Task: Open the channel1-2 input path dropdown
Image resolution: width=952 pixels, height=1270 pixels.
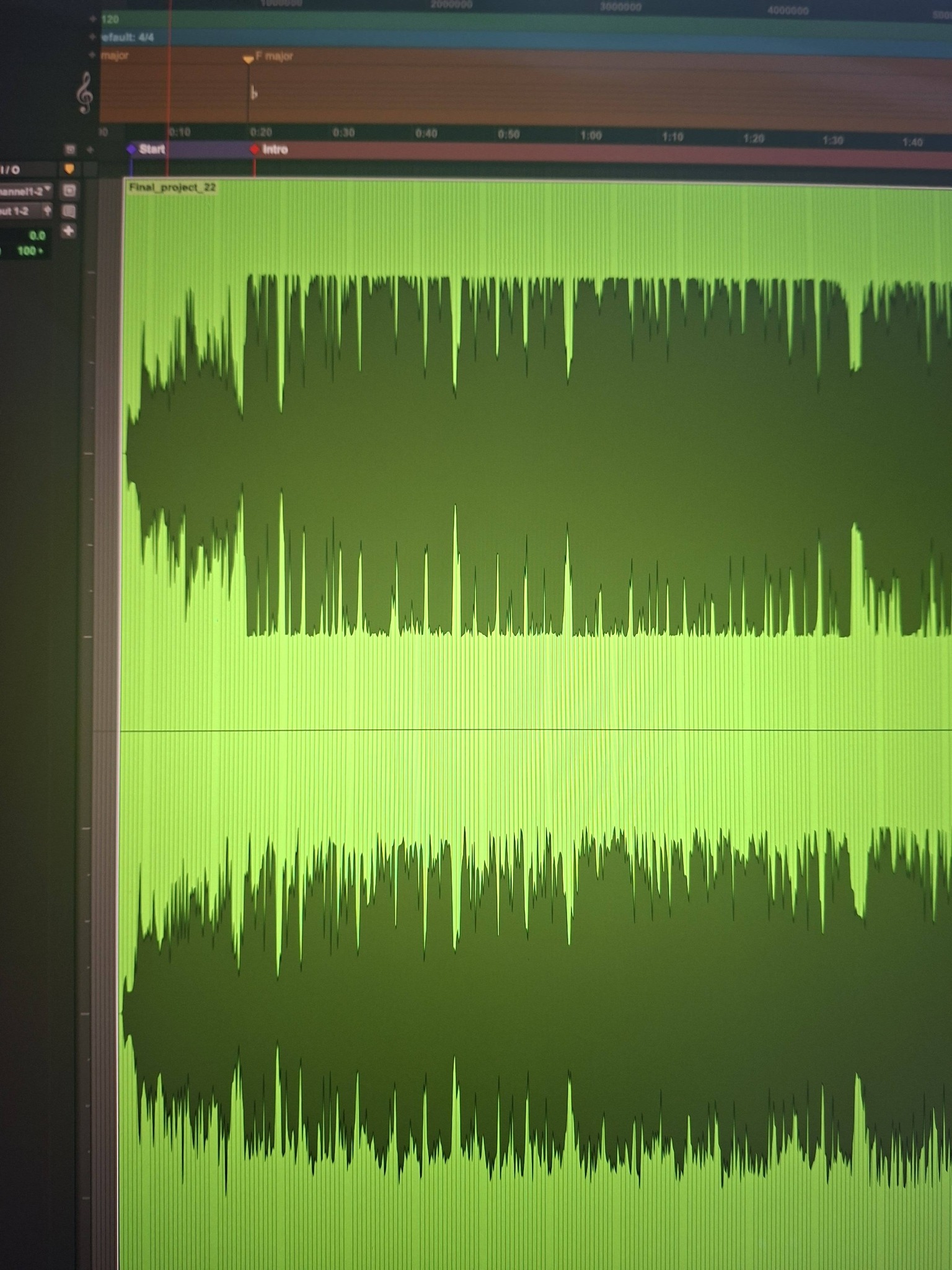Action: coord(26,191)
